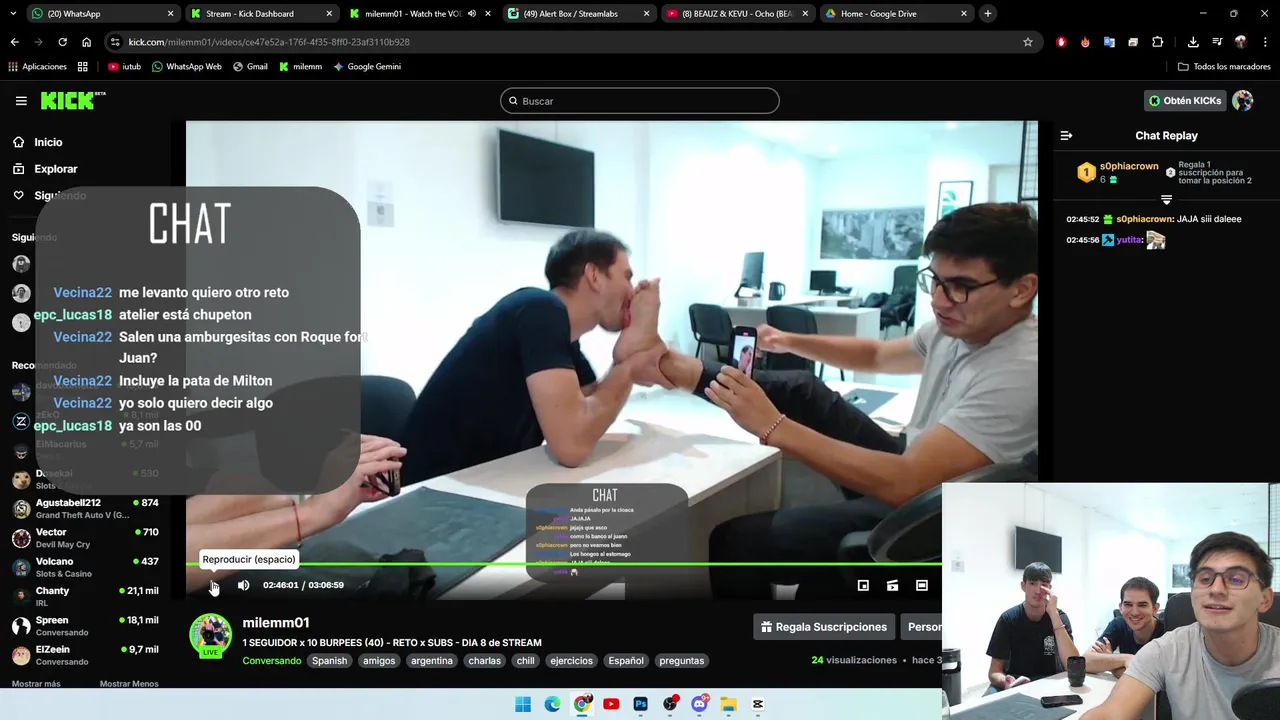Viewport: 1280px width, 720px height.
Task: Click s0phiacrown in the leaderboard
Action: pos(1129,166)
